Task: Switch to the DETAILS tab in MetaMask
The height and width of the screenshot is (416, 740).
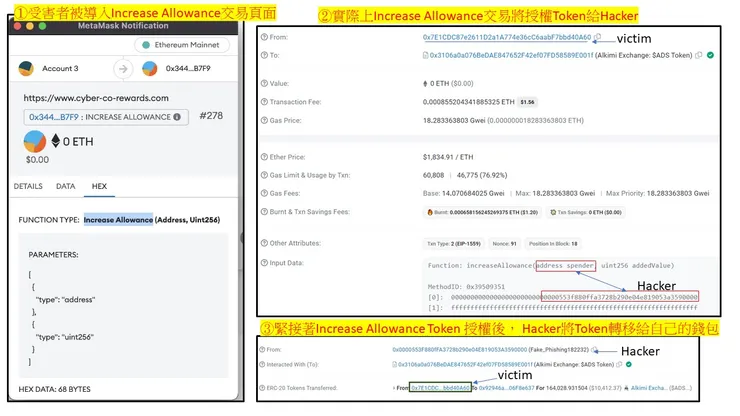Action: [28, 186]
